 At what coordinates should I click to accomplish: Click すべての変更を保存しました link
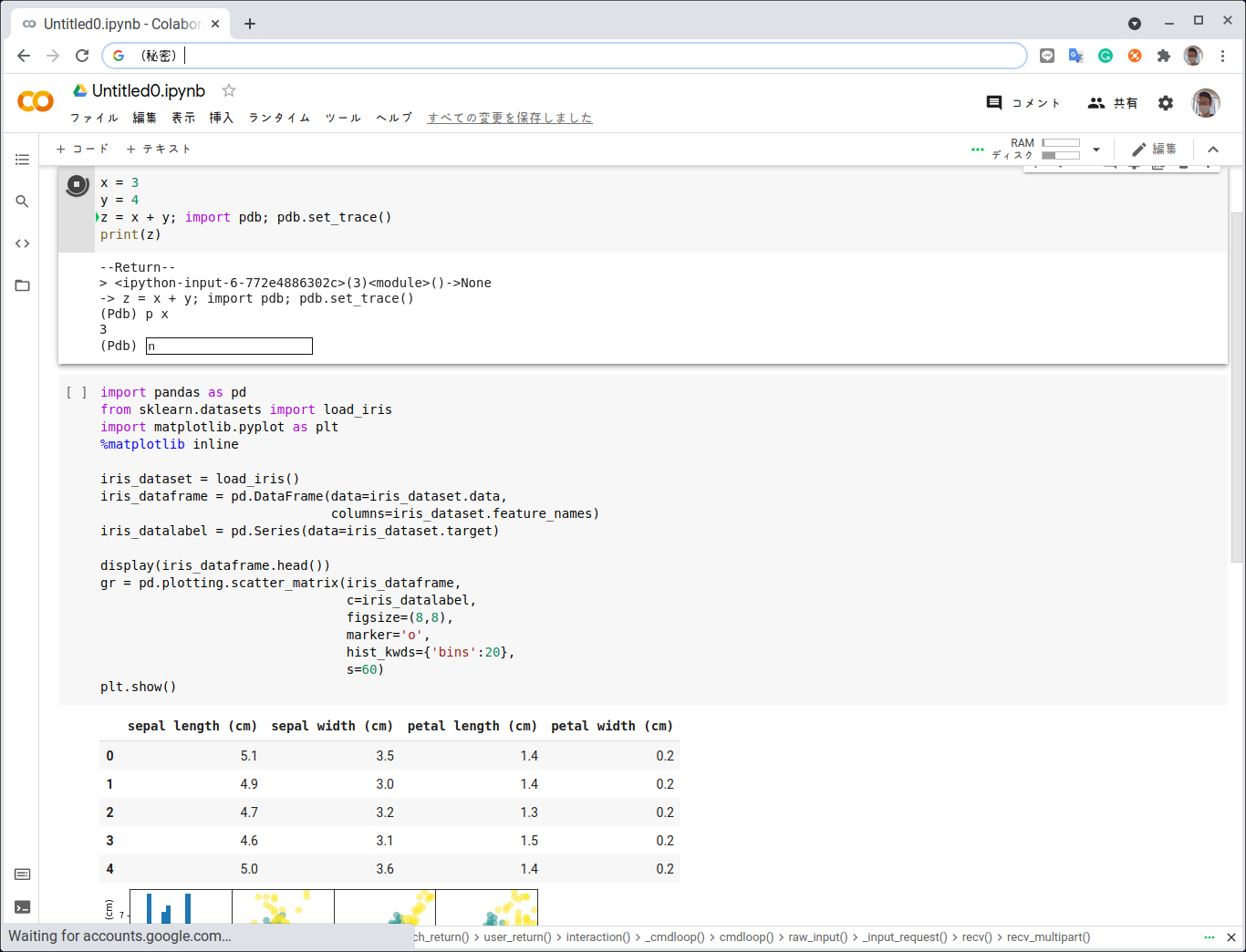coord(509,118)
